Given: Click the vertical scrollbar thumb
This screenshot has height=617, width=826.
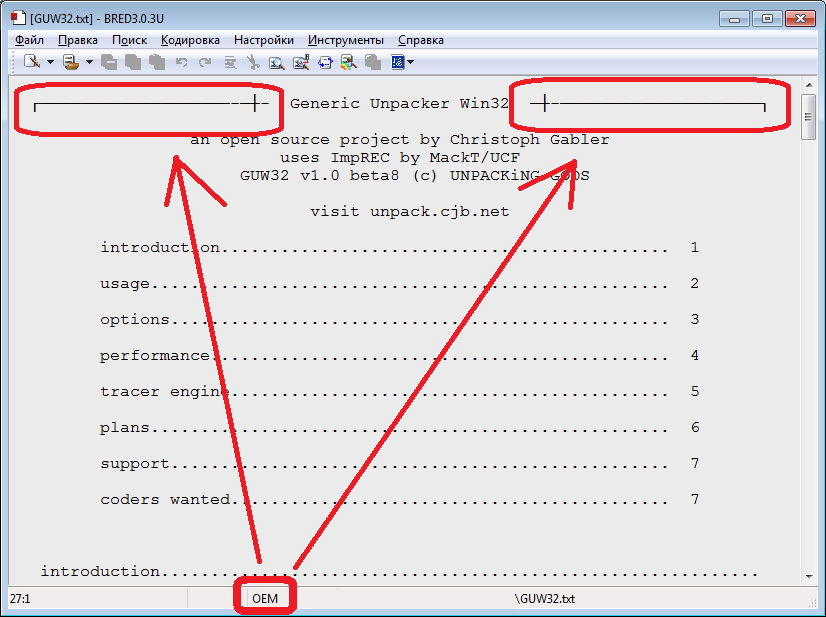Looking at the screenshot, I should pos(809,117).
